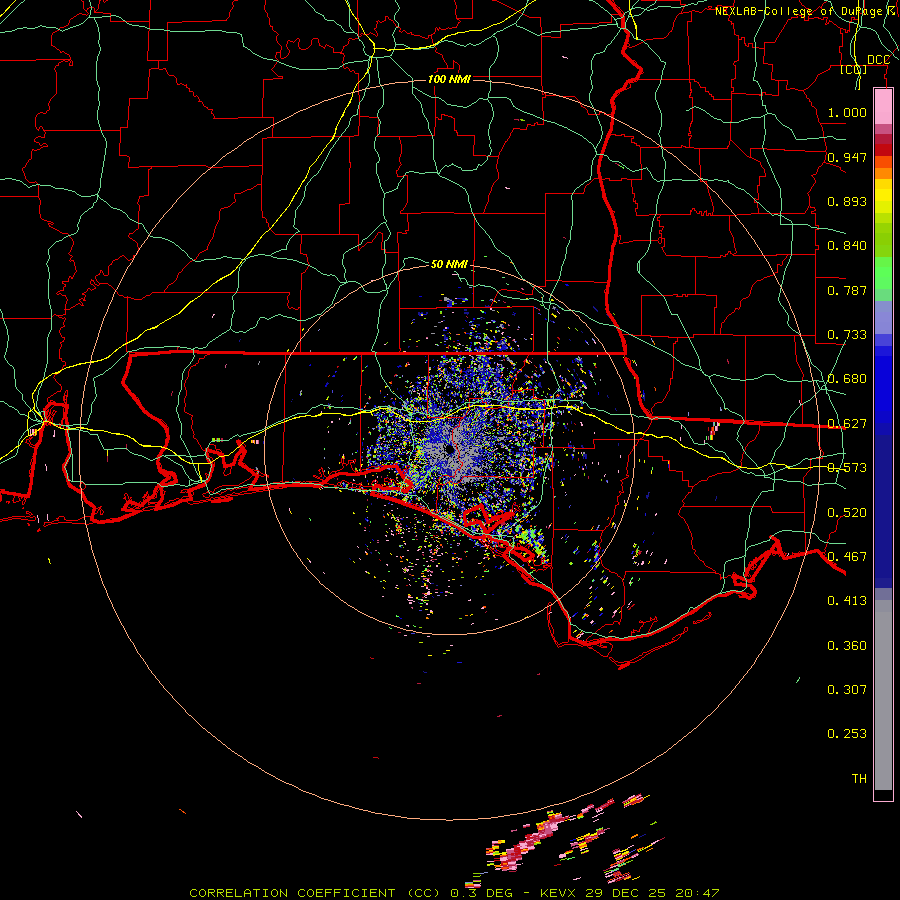Viewport: 900px width, 900px height.
Task: Select the 0.307 scale value
Action: 847,689
